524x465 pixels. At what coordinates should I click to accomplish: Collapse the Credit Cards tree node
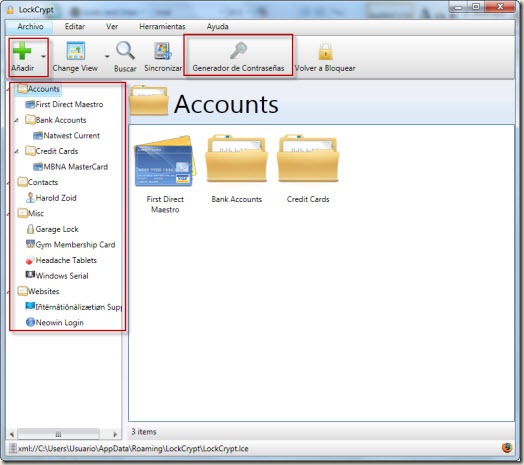pos(16,151)
